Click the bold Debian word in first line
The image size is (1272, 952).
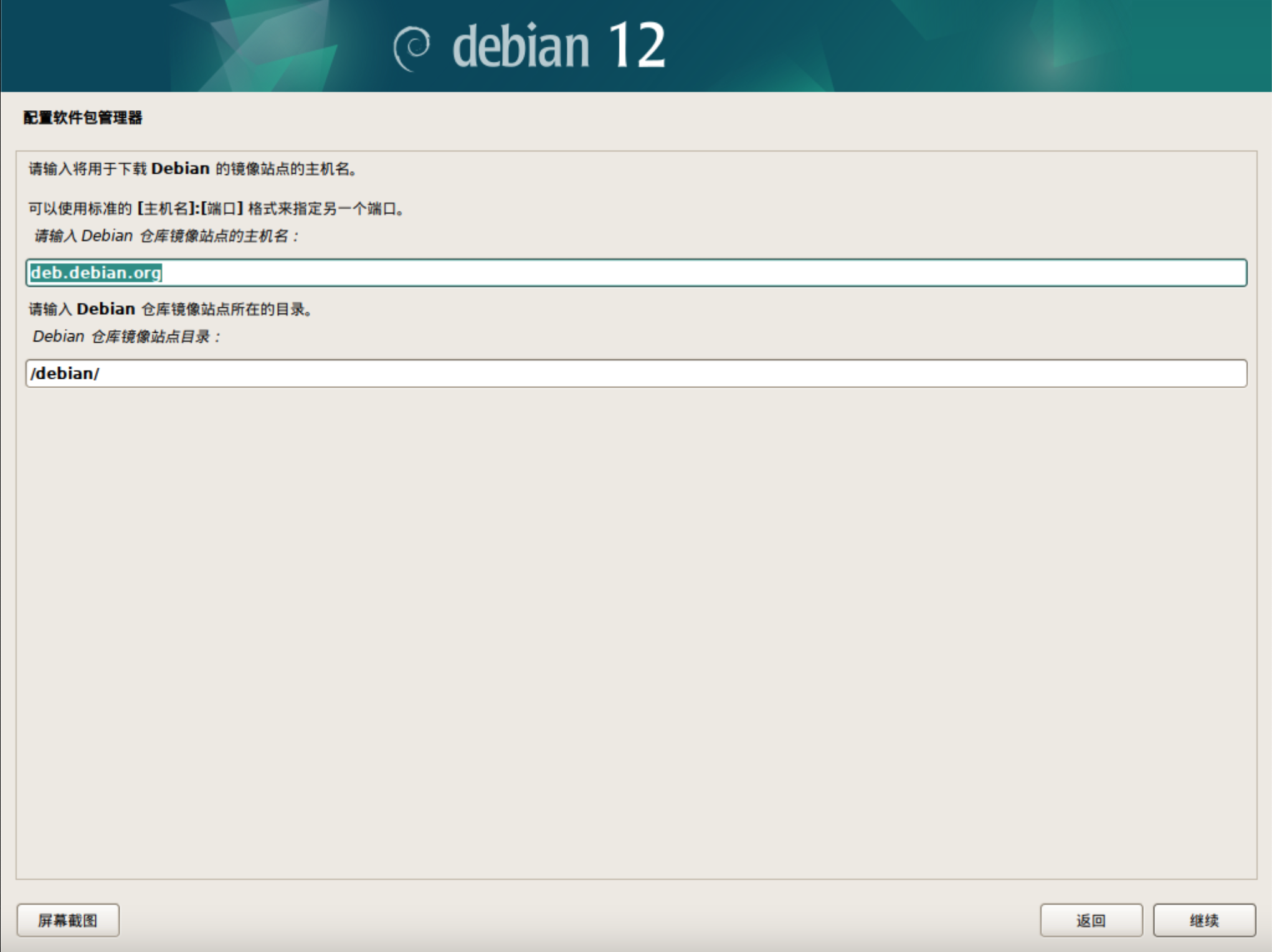coord(180,169)
